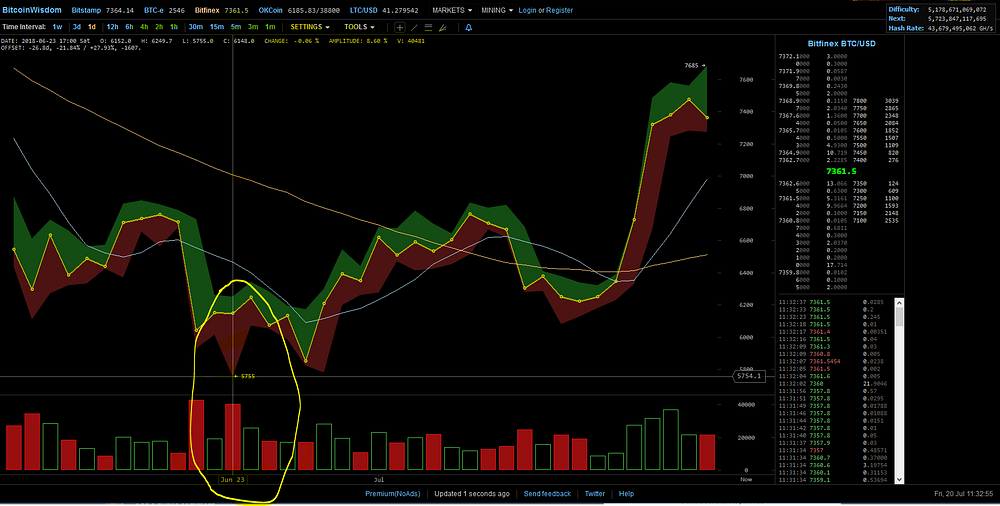Open the MINING dropdown menu
The width and height of the screenshot is (1000, 506).
pos(497,10)
